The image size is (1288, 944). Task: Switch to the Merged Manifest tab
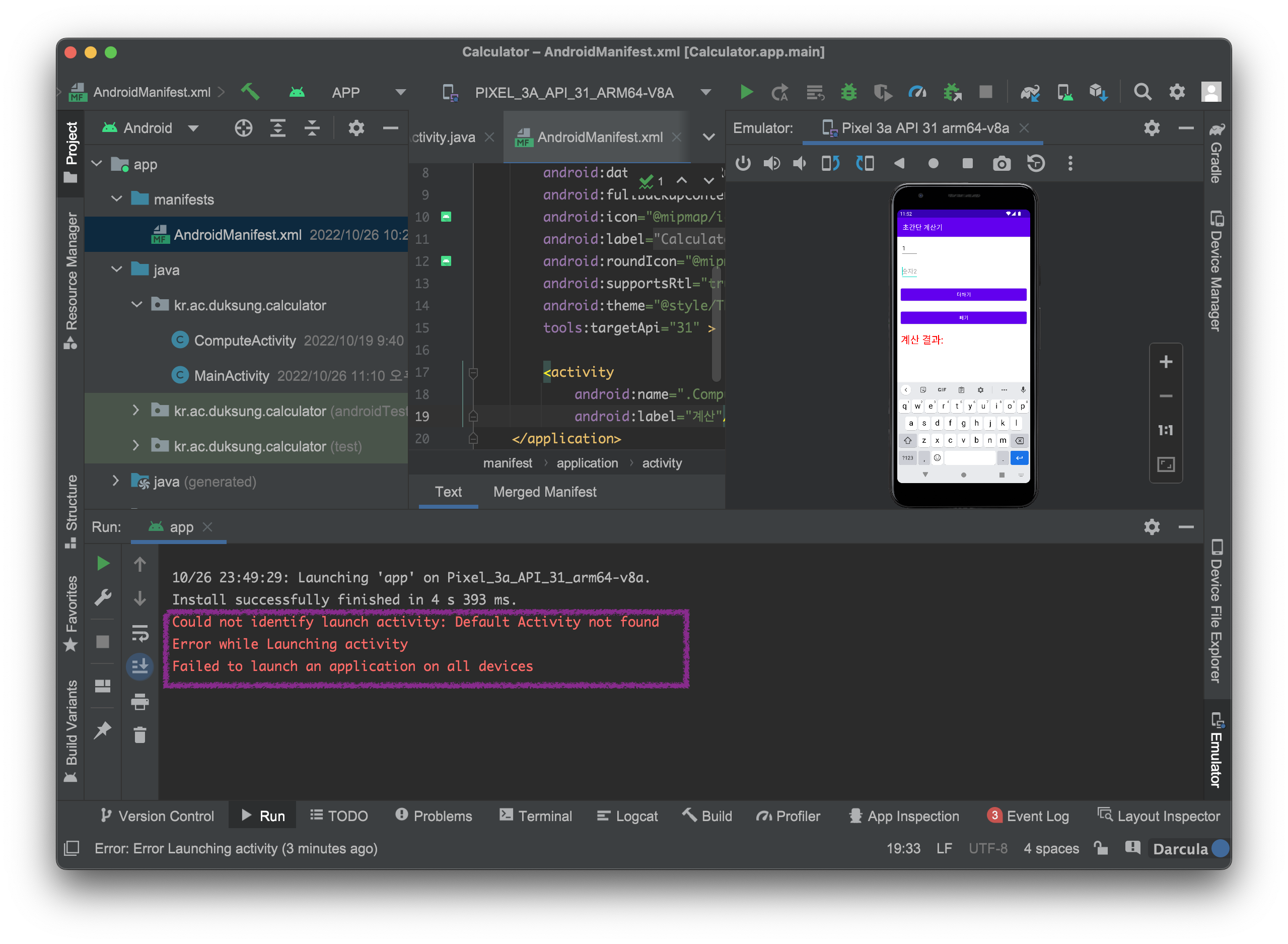tap(544, 492)
